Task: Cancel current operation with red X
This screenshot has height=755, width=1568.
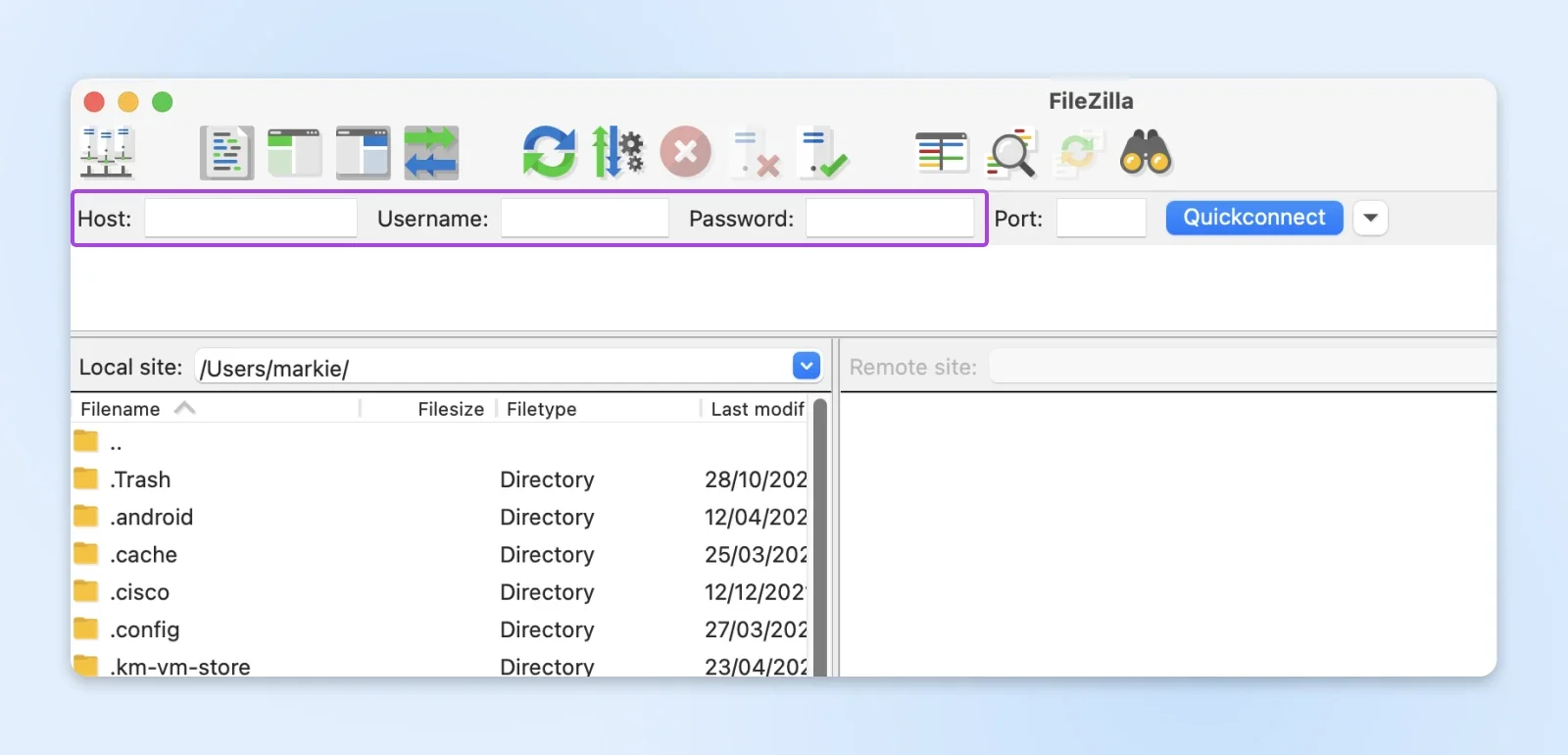Action: (686, 153)
